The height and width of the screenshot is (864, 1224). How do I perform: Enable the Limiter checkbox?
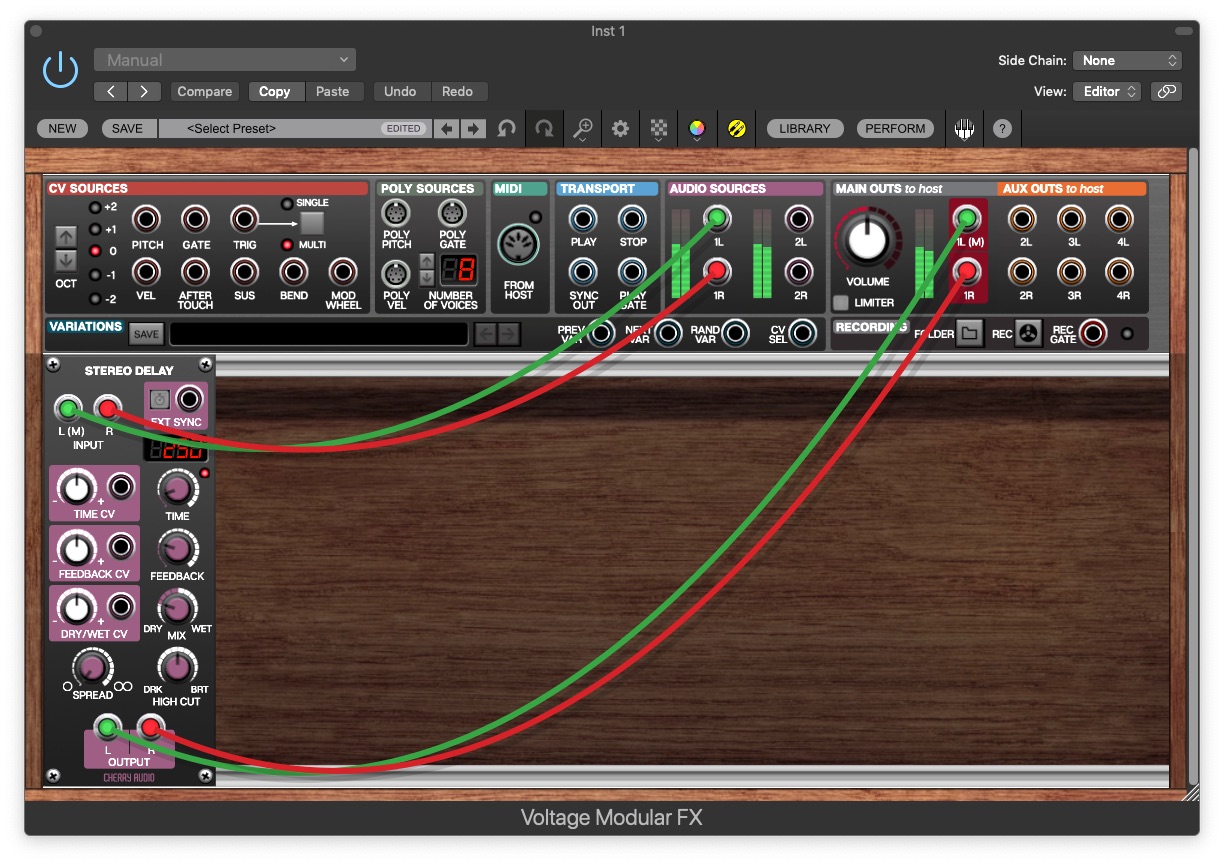pos(841,303)
